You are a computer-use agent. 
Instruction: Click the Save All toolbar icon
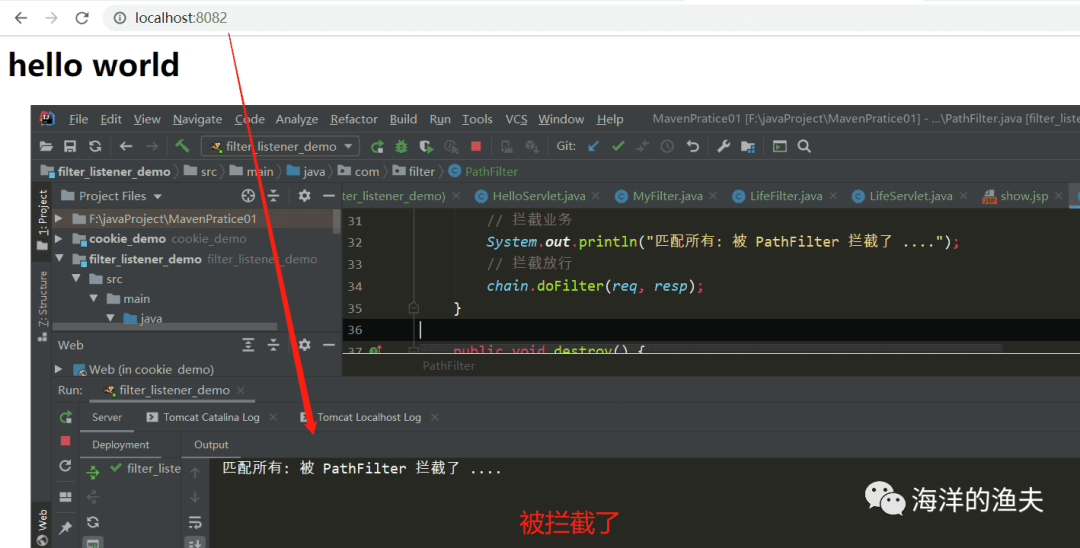[x=70, y=146]
